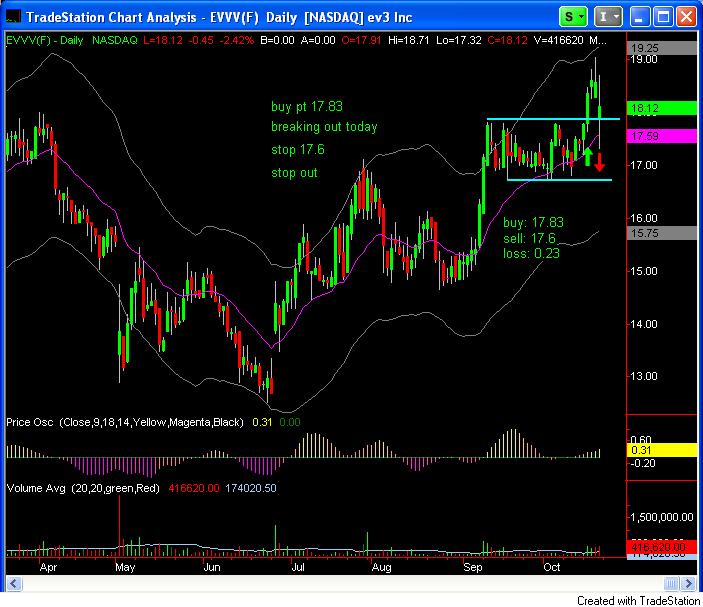Click the upper cyan resistance line
The image size is (703, 607).
click(553, 119)
